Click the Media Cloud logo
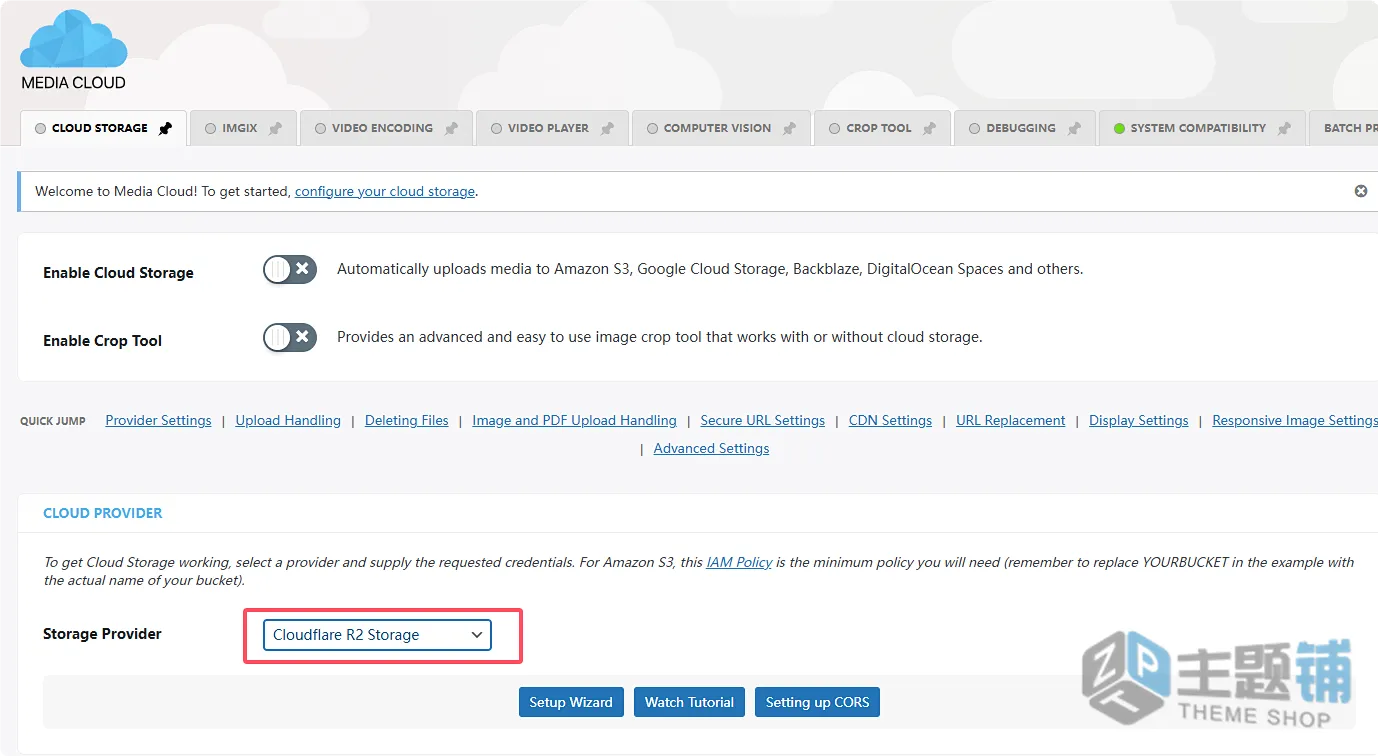Screen dimensions: 1378x756 [74, 50]
